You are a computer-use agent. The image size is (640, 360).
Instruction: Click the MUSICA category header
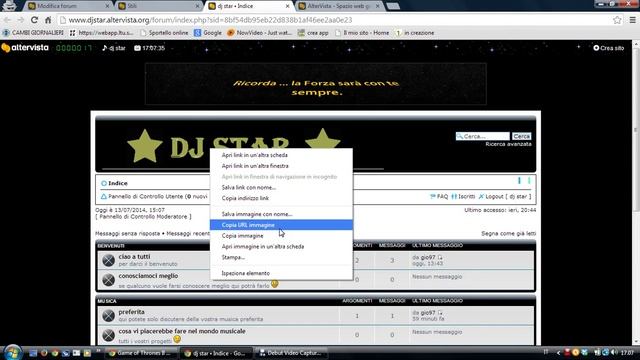(x=107, y=301)
